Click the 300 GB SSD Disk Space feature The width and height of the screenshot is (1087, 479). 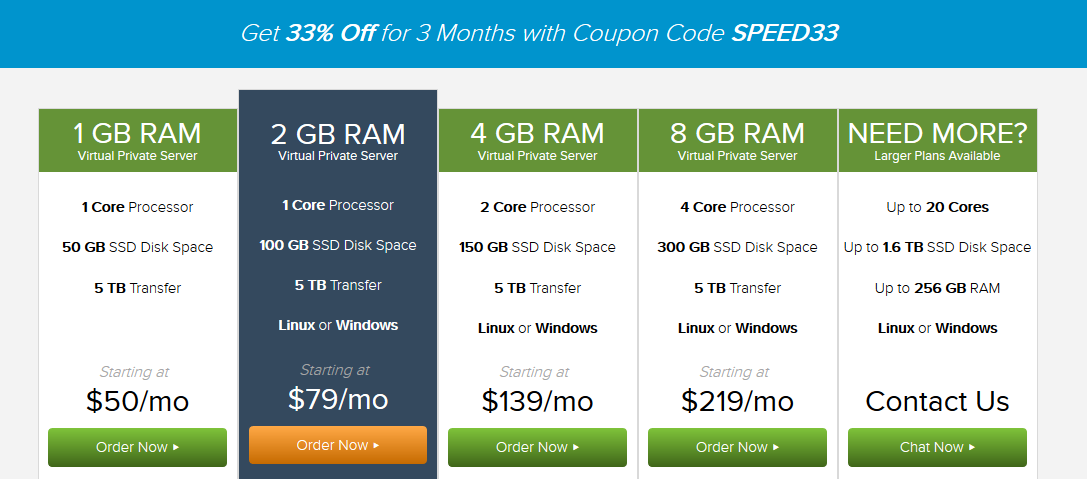(737, 247)
